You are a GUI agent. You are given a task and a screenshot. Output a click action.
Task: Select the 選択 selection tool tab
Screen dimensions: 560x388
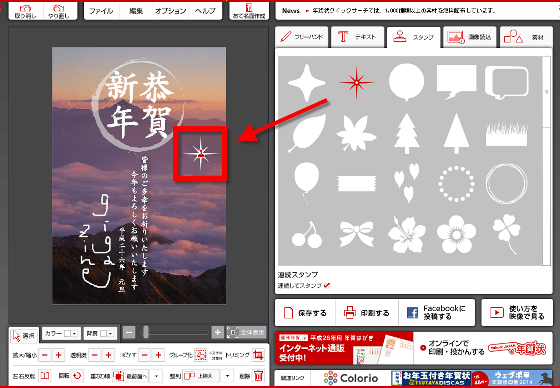point(24,335)
